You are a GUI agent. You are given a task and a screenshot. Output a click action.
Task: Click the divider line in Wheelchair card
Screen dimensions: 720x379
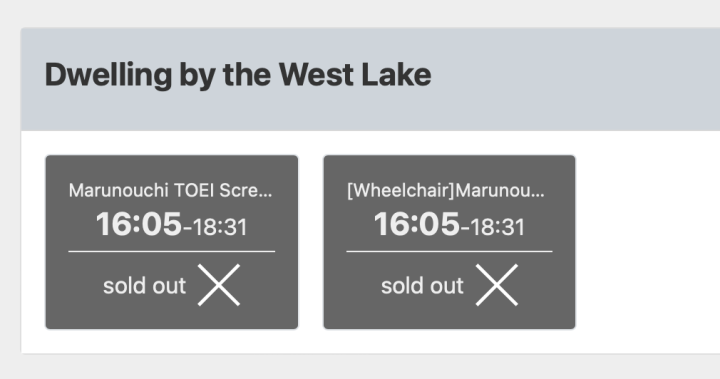click(450, 251)
